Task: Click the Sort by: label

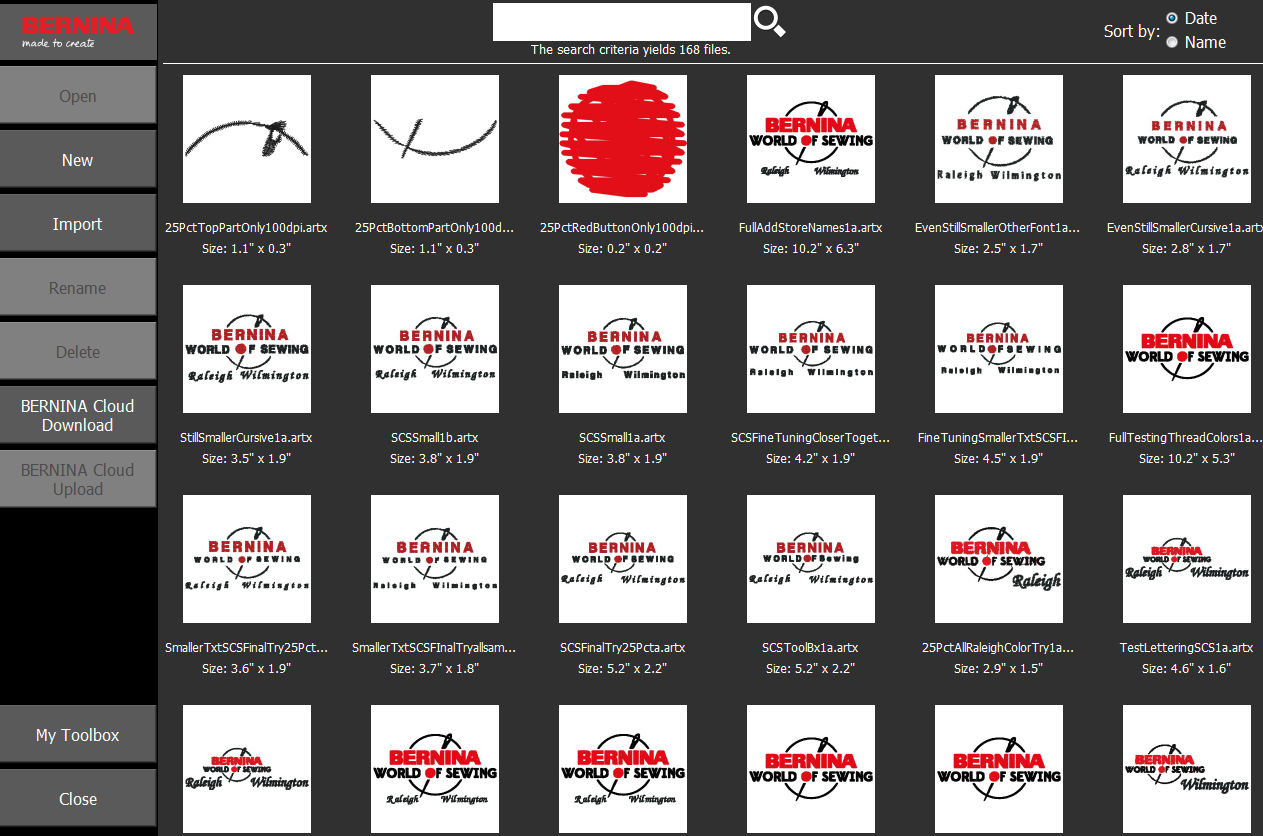Action: pyautogui.click(x=1132, y=31)
